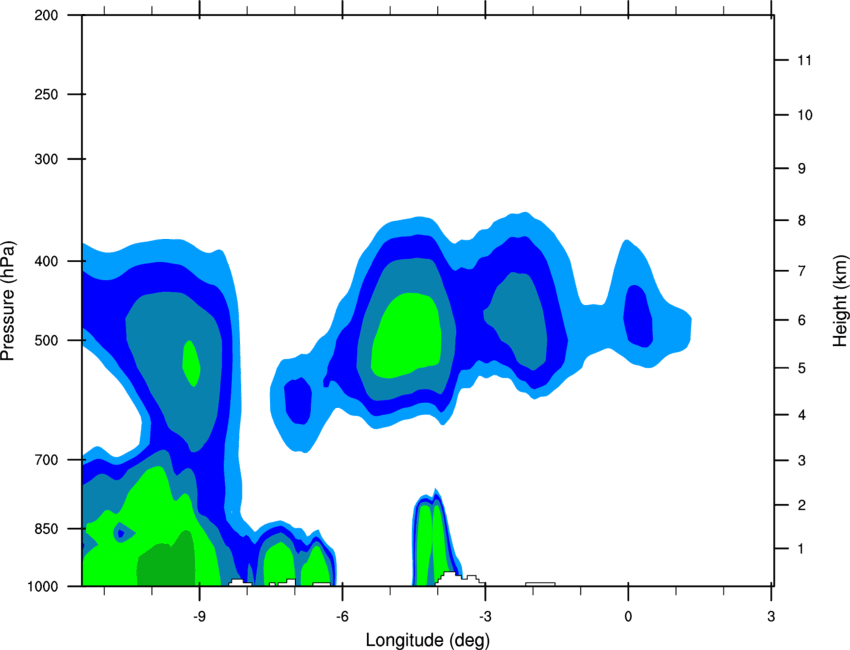850x650 pixels.
Task: Click the 850 pressure tick label
Action: (46, 529)
